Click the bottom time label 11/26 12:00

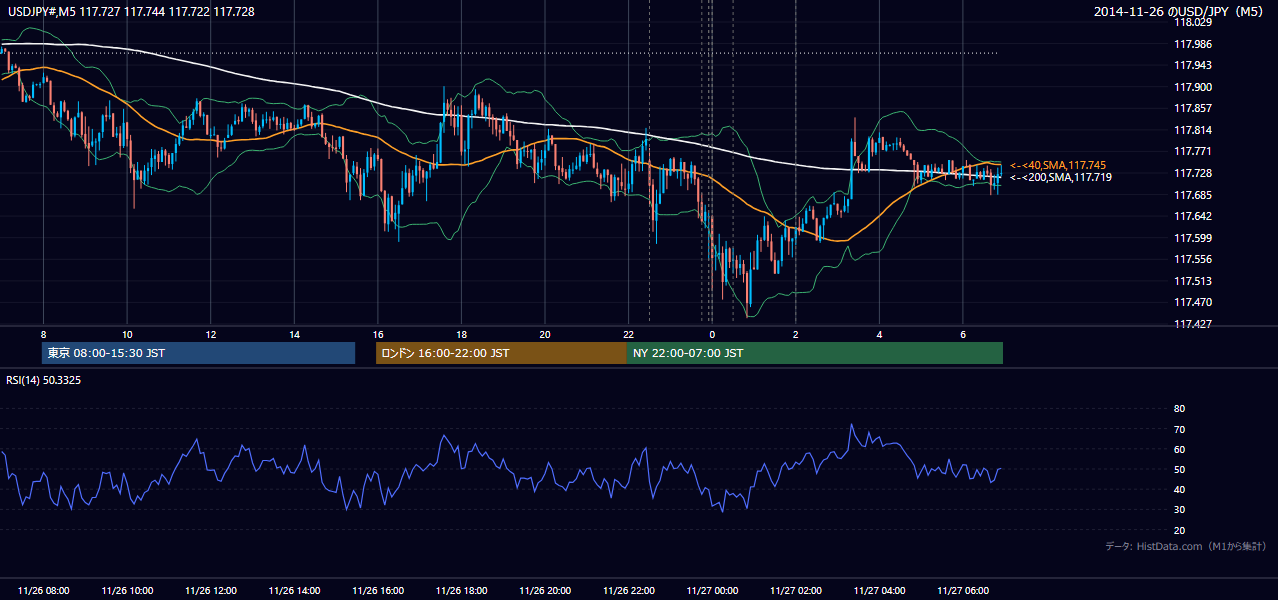click(210, 591)
